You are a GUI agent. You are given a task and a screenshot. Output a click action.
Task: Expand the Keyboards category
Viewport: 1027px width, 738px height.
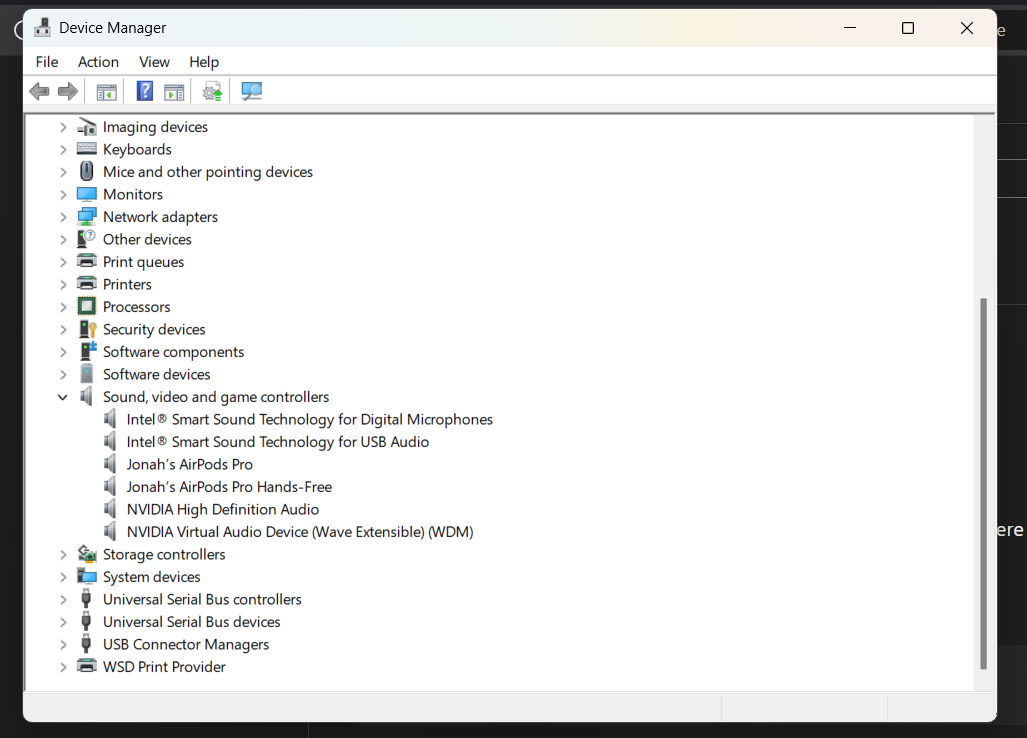[63, 149]
